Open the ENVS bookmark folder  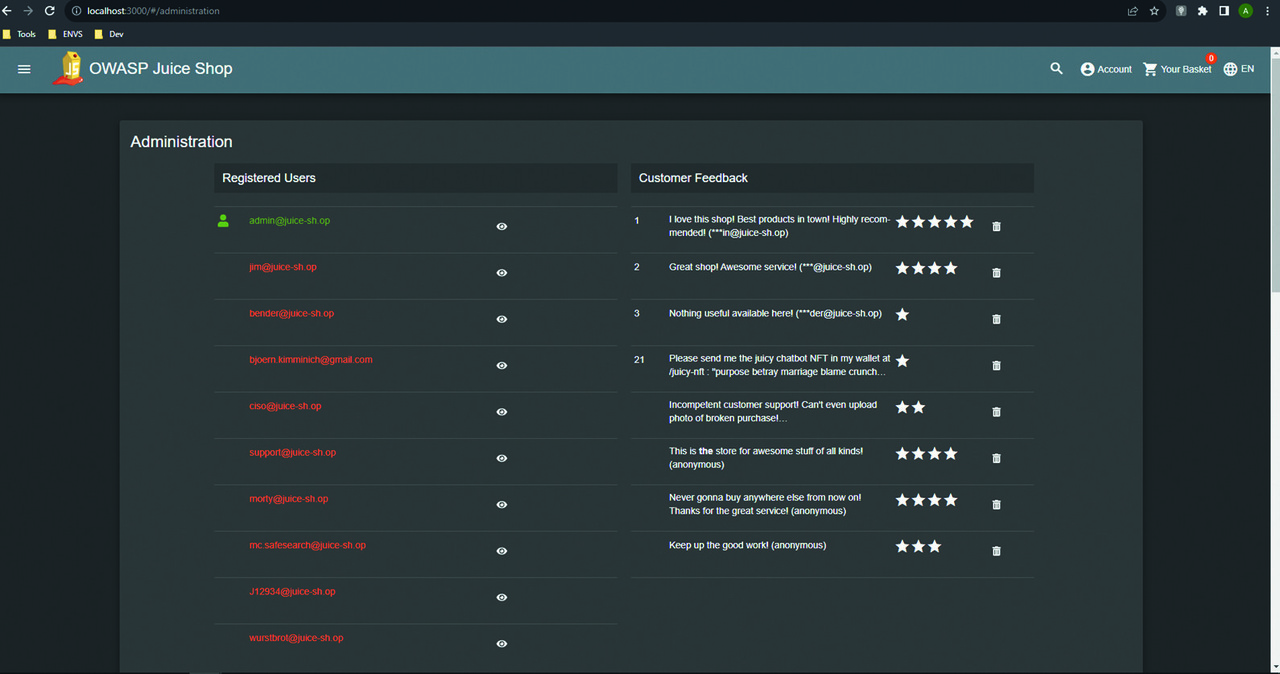click(66, 34)
